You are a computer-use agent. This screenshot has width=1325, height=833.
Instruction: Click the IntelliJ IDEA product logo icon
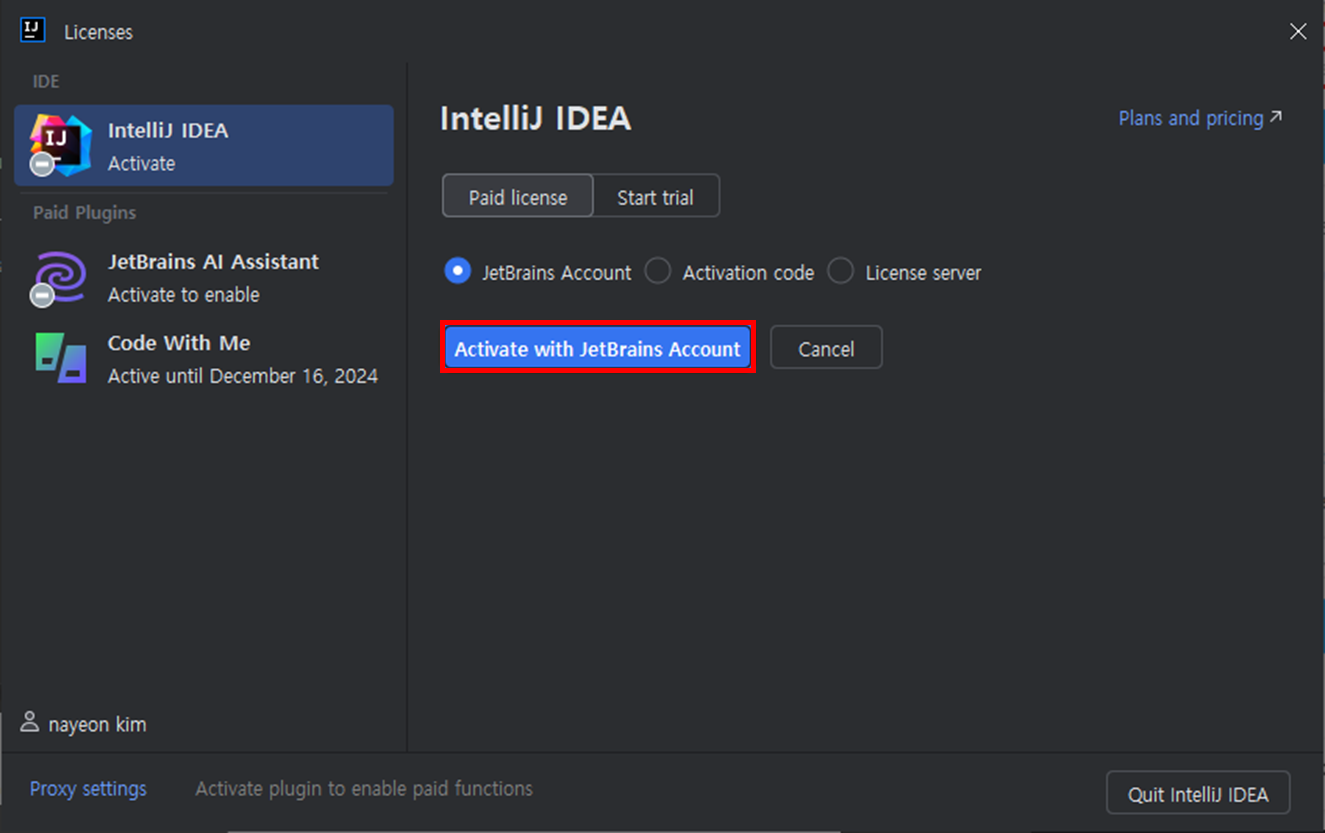(60, 145)
